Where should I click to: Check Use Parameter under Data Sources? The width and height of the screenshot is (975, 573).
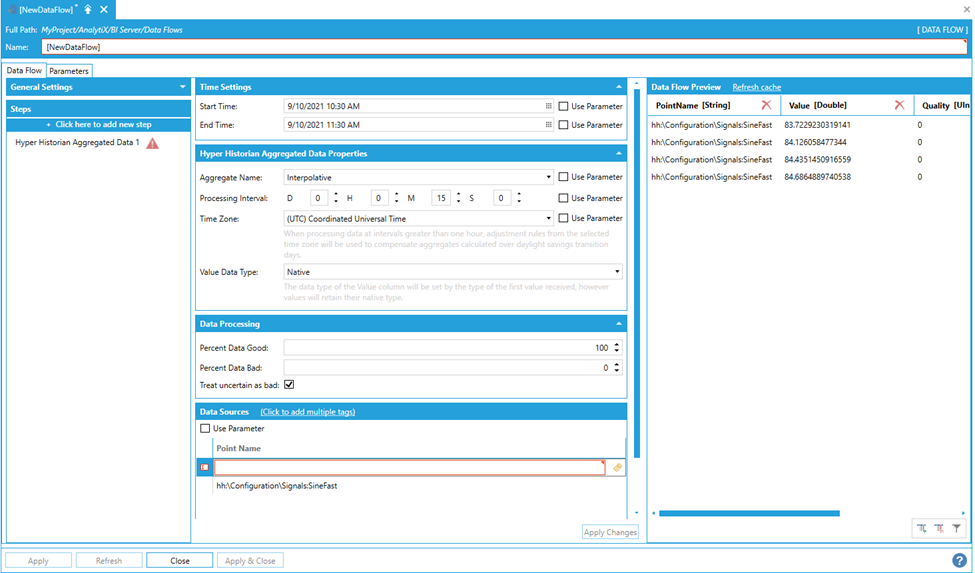click(206, 429)
